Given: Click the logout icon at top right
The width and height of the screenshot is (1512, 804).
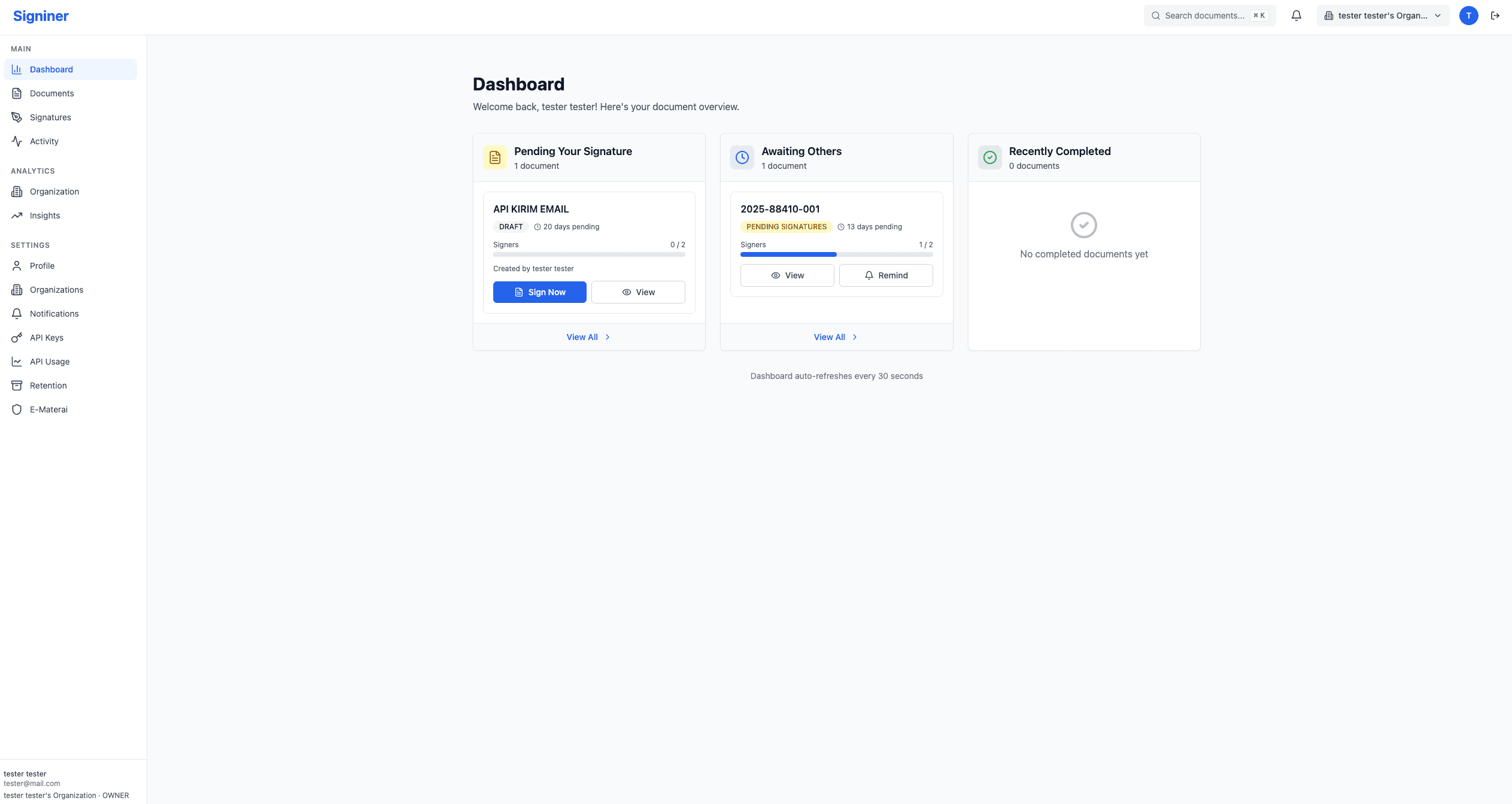Looking at the screenshot, I should [x=1495, y=16].
